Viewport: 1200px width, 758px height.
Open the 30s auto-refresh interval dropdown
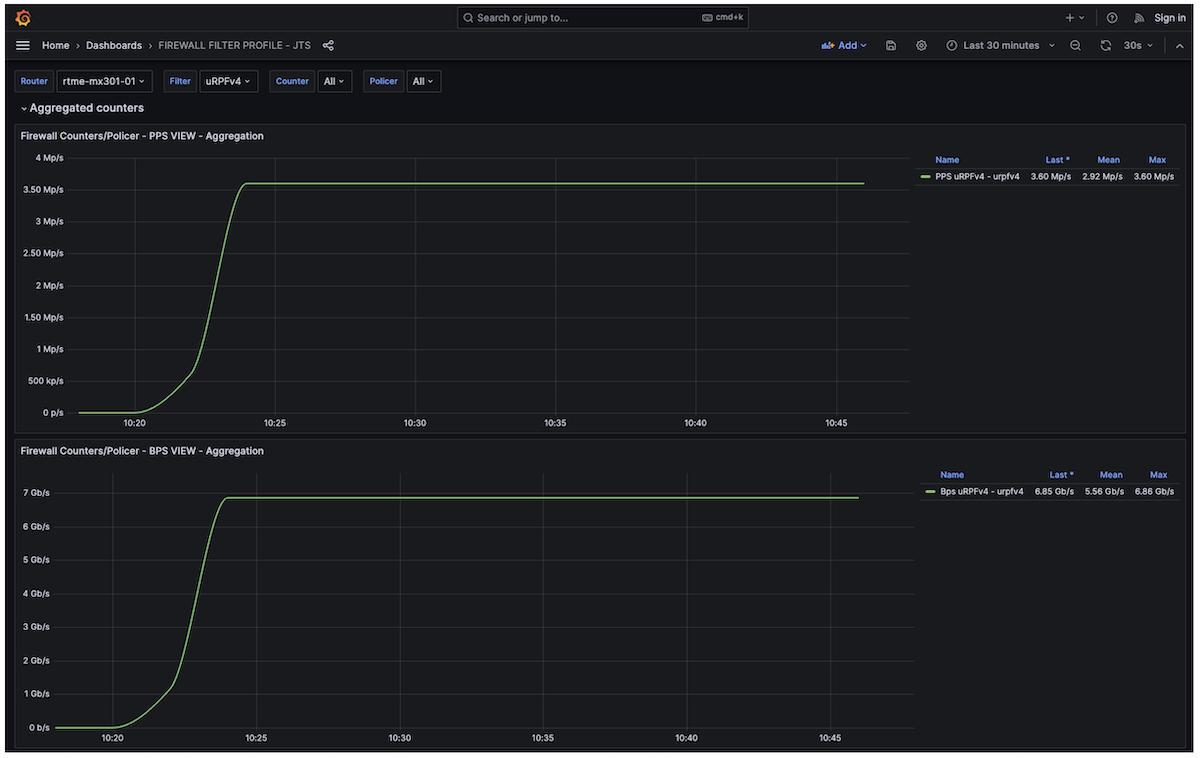click(x=1136, y=45)
